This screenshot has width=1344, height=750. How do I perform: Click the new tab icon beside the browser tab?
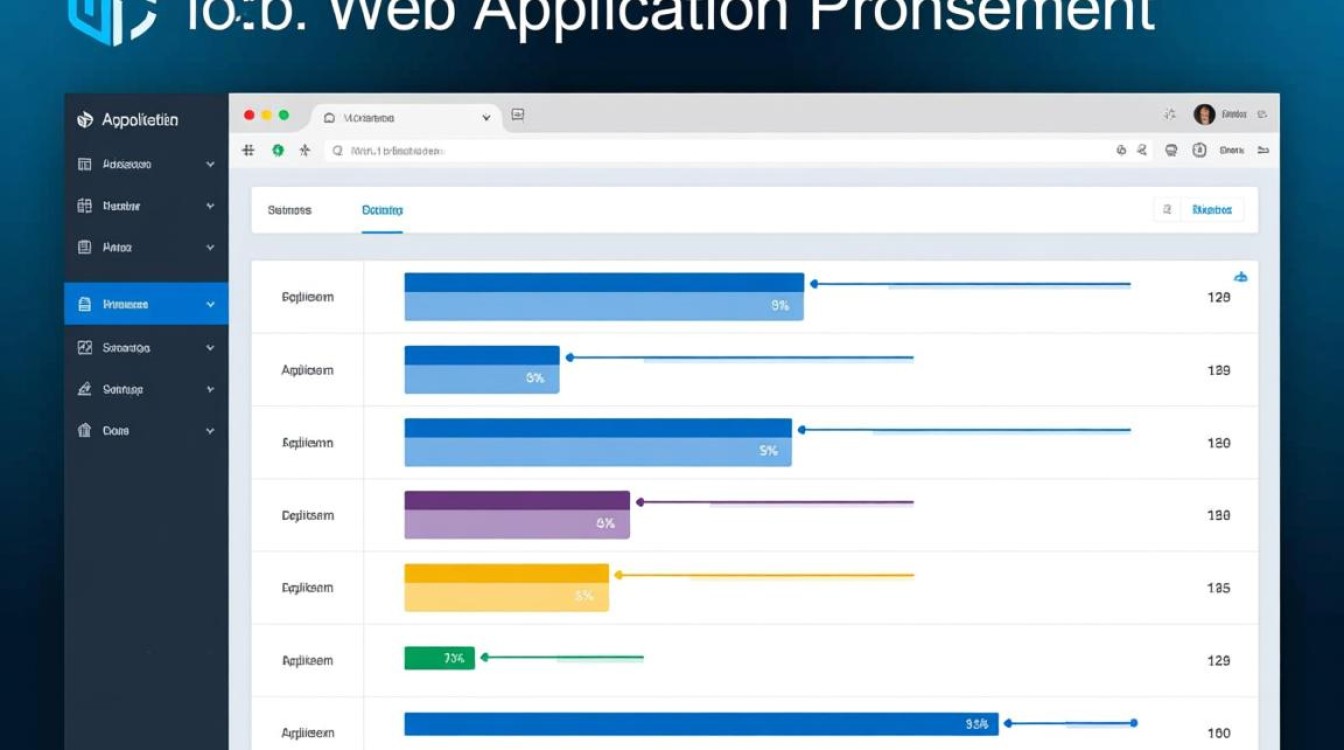coord(518,116)
